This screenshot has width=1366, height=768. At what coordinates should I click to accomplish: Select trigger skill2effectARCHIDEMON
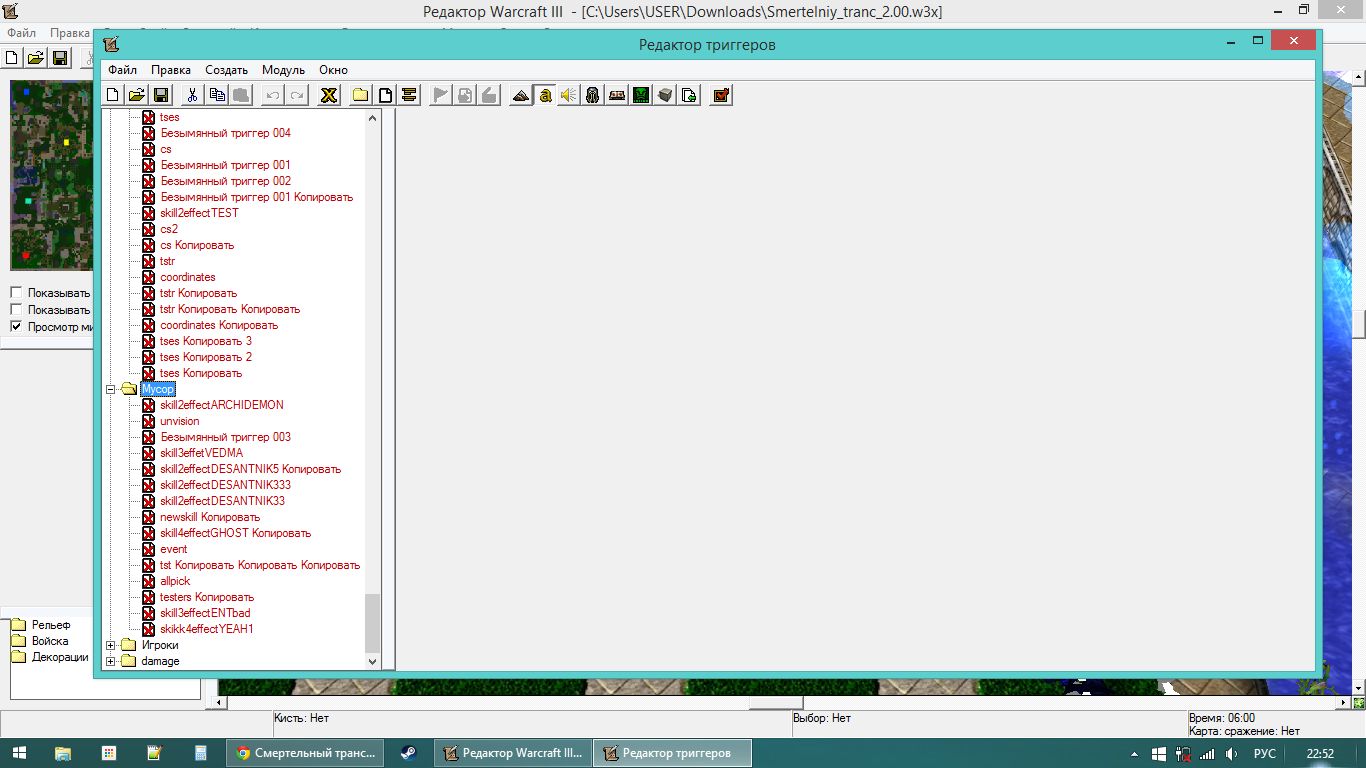pyautogui.click(x=221, y=405)
